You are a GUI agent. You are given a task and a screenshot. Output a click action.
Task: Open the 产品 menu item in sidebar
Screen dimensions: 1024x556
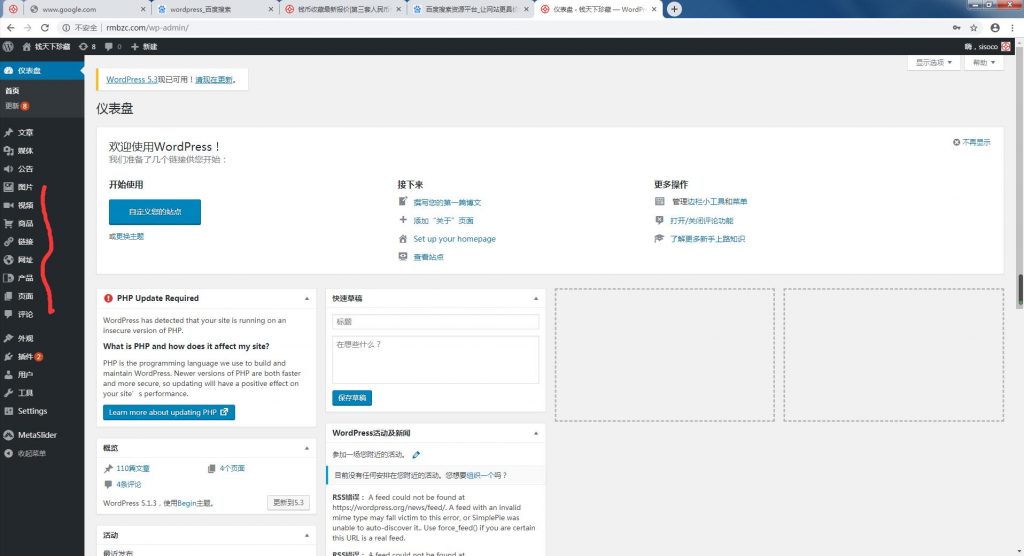42,278
